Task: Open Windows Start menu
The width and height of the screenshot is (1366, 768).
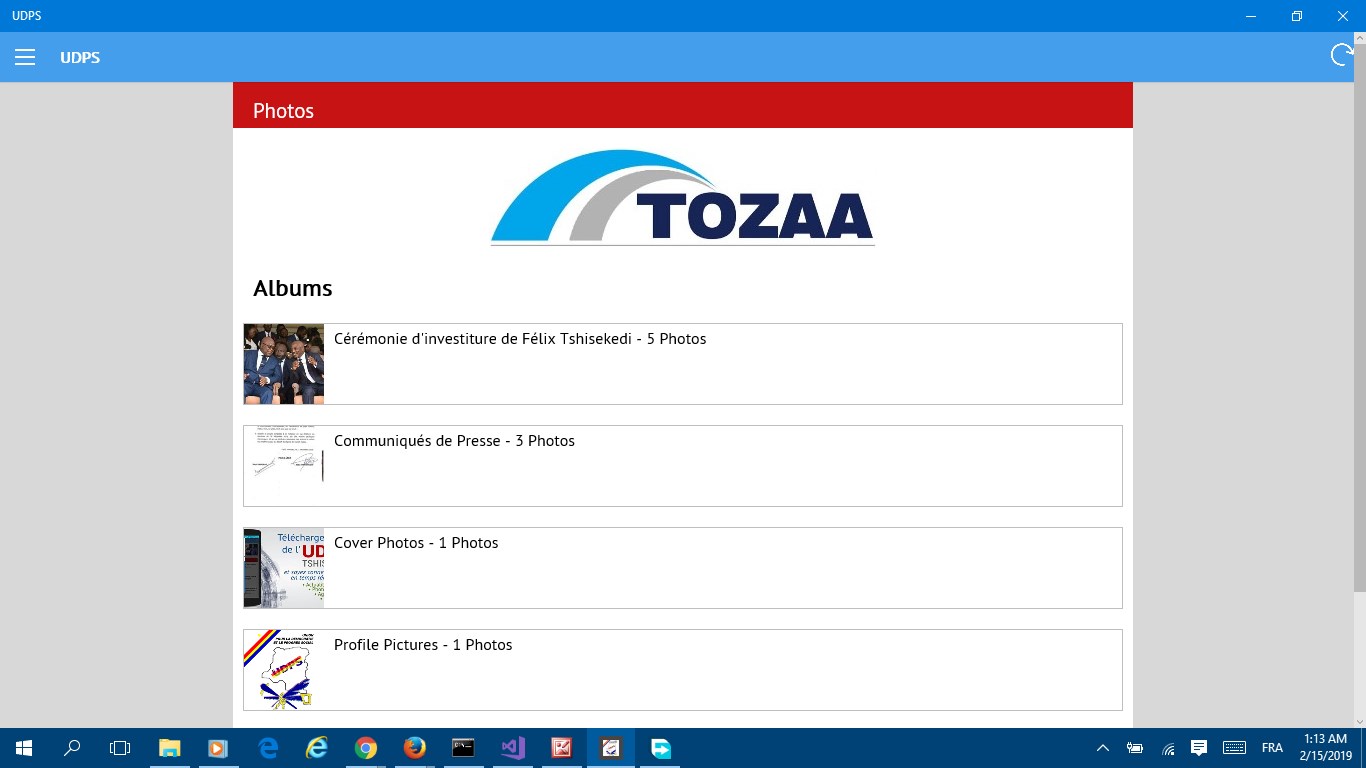Action: pos(24,748)
